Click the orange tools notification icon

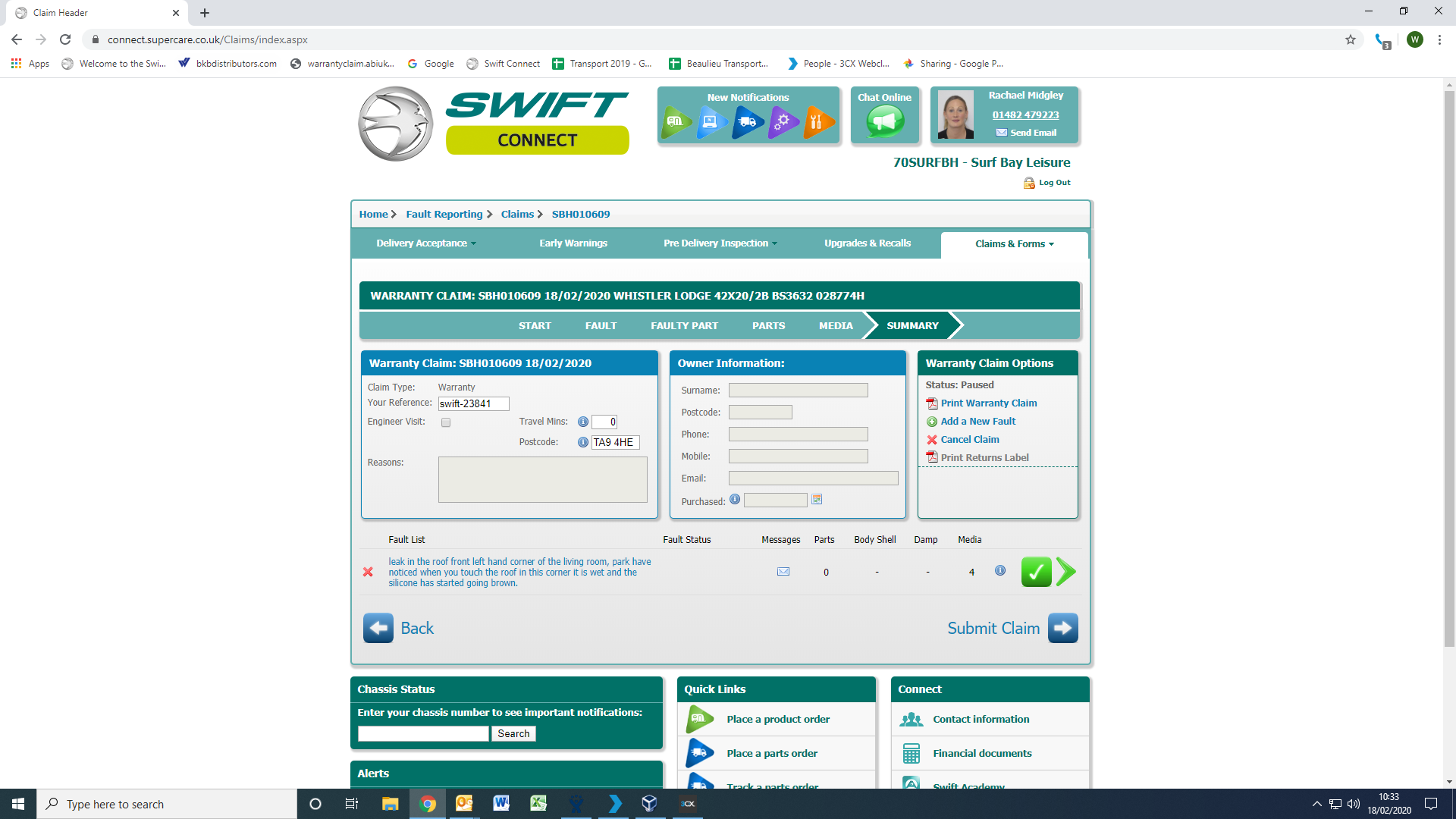coord(817,121)
